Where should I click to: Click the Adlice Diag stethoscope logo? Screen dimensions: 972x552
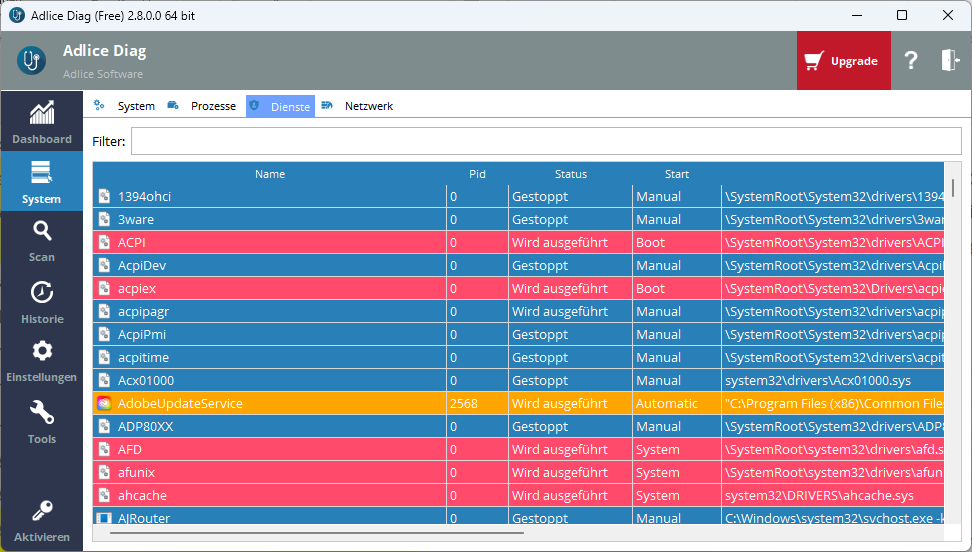coord(31,60)
